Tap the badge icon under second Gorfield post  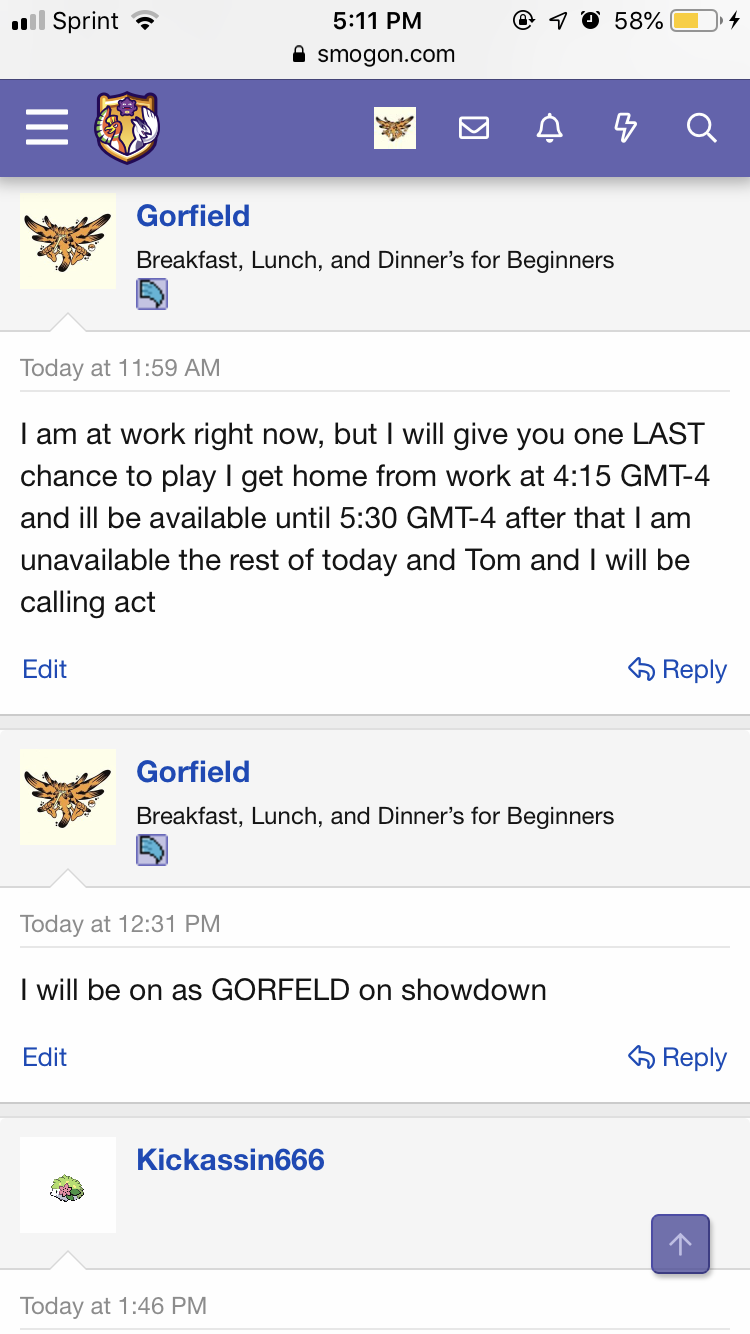(x=152, y=850)
